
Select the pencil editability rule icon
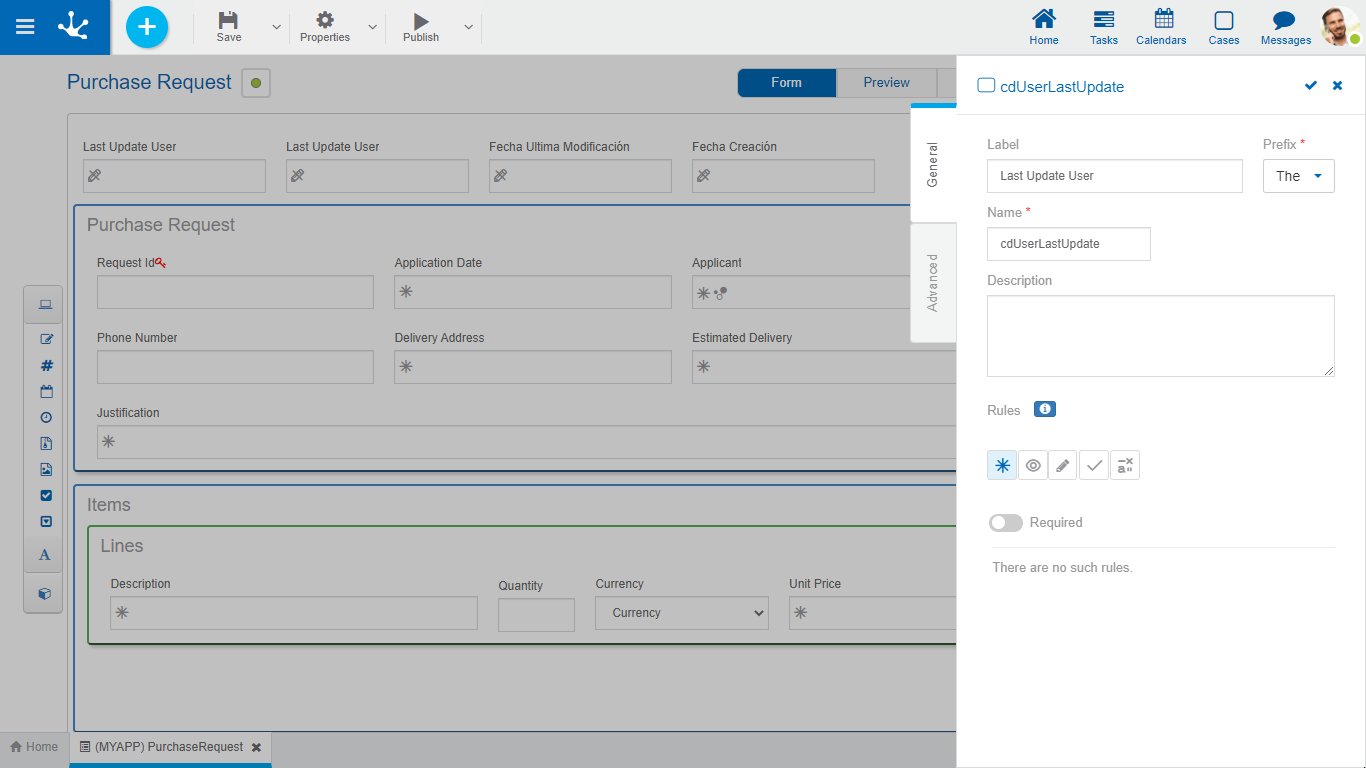pos(1063,466)
